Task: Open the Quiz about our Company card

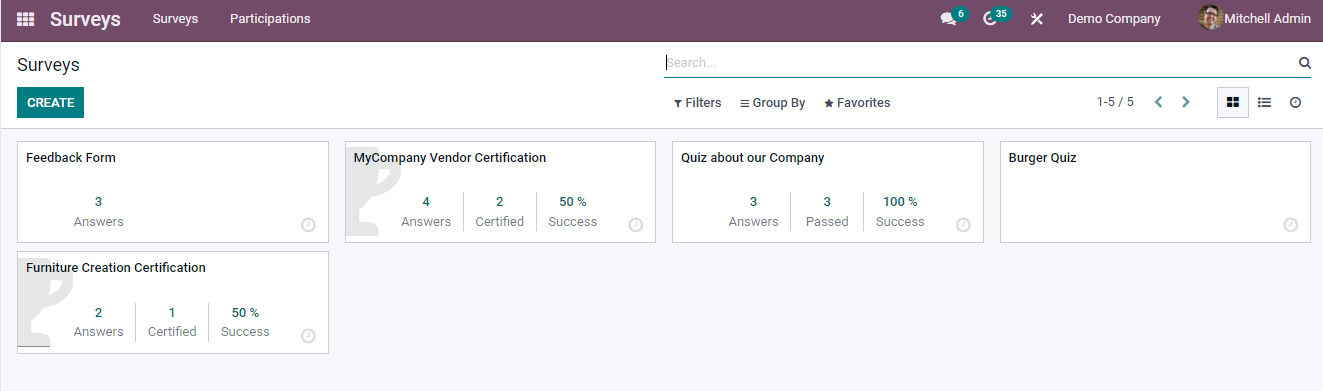Action: (x=827, y=192)
